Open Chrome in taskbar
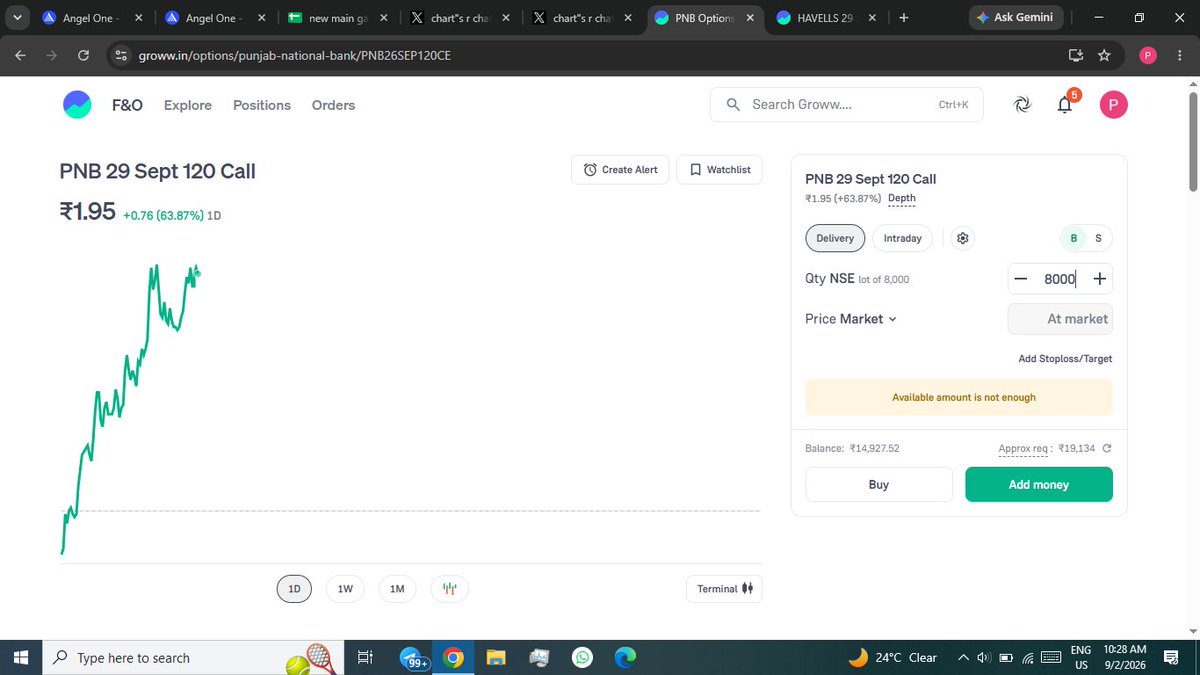 point(453,658)
